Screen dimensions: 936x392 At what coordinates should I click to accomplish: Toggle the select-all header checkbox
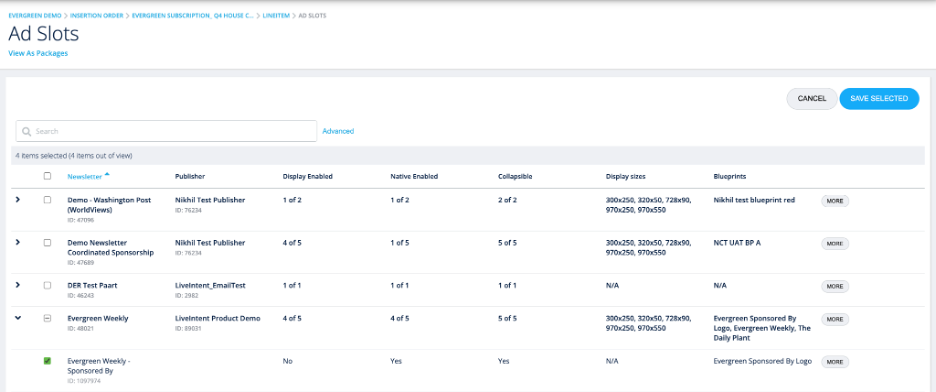tap(47, 176)
